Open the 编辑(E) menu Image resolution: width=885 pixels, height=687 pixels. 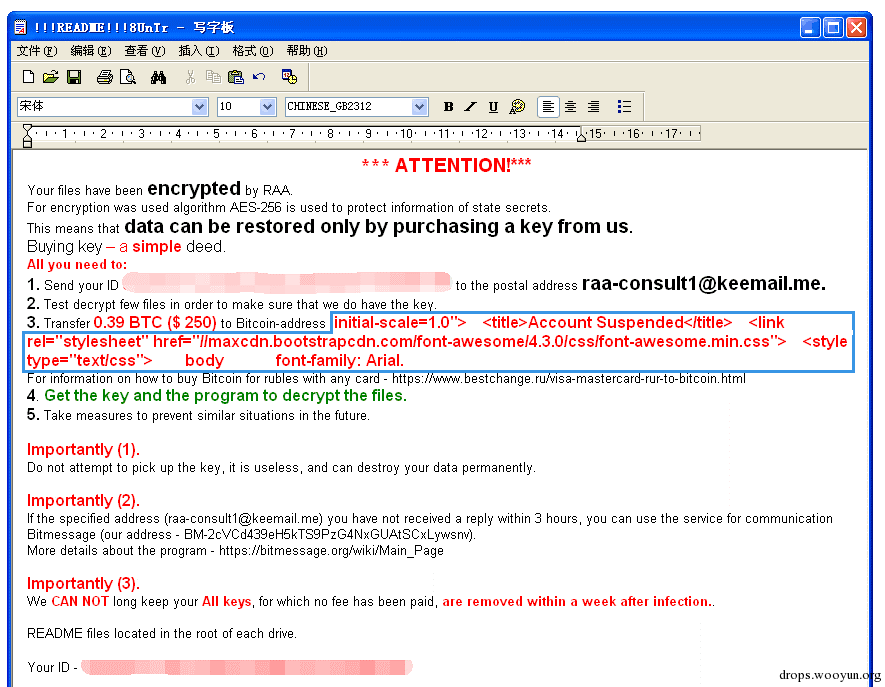point(91,51)
